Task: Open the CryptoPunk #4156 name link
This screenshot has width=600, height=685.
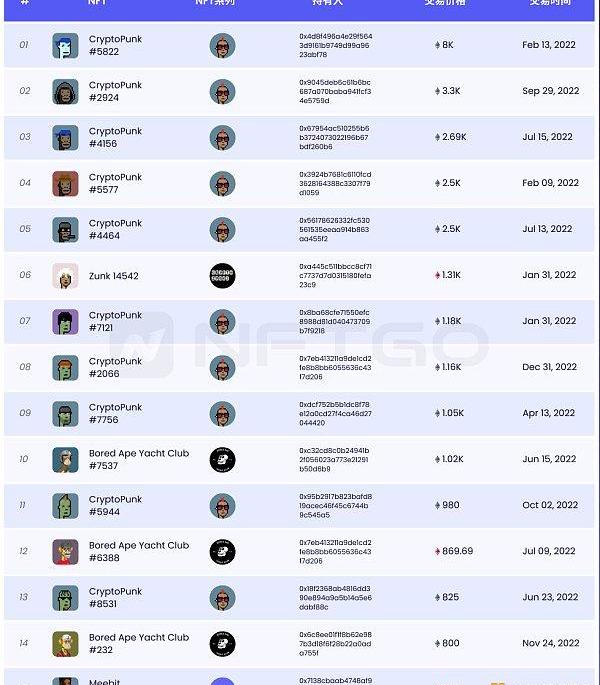Action: (x=115, y=138)
